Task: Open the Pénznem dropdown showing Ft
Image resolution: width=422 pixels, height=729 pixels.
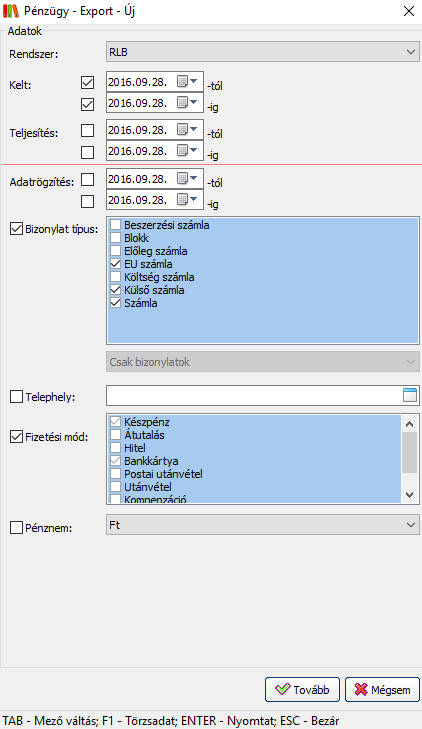Action: (263, 525)
